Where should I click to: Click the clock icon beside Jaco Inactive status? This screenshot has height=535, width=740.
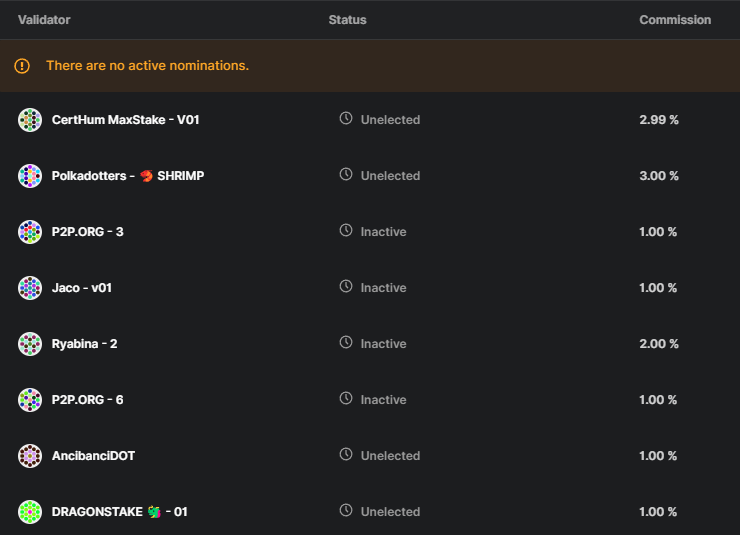pos(346,287)
